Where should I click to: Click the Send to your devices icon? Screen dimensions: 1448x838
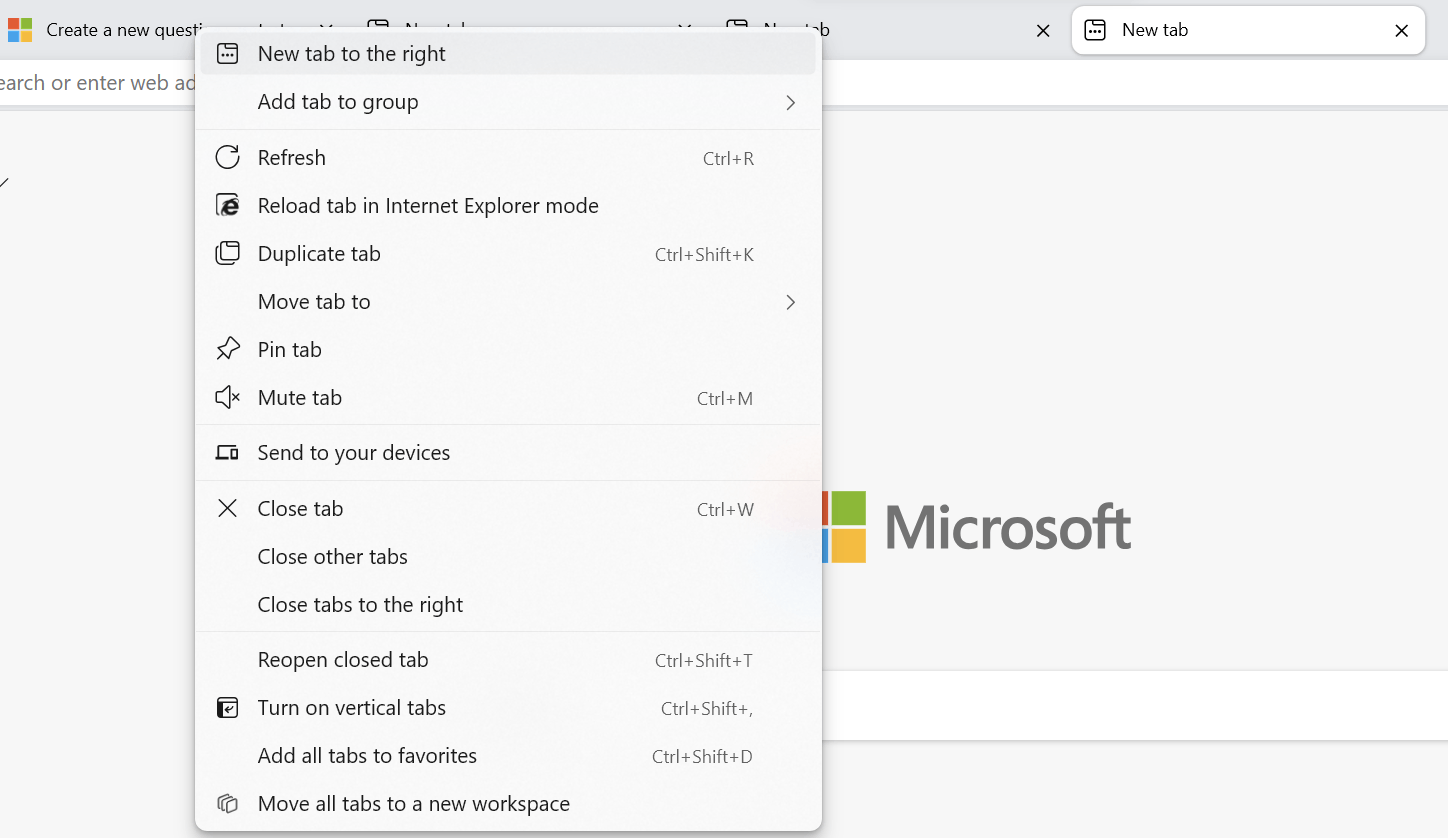(x=228, y=453)
